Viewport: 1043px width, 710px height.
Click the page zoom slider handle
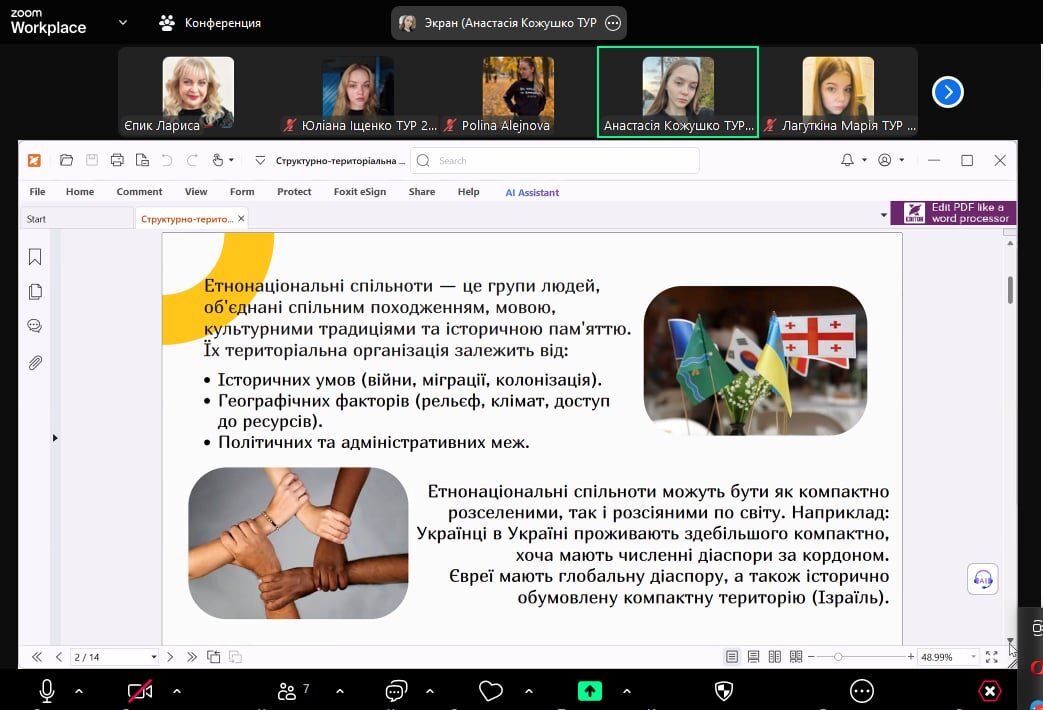click(x=838, y=657)
